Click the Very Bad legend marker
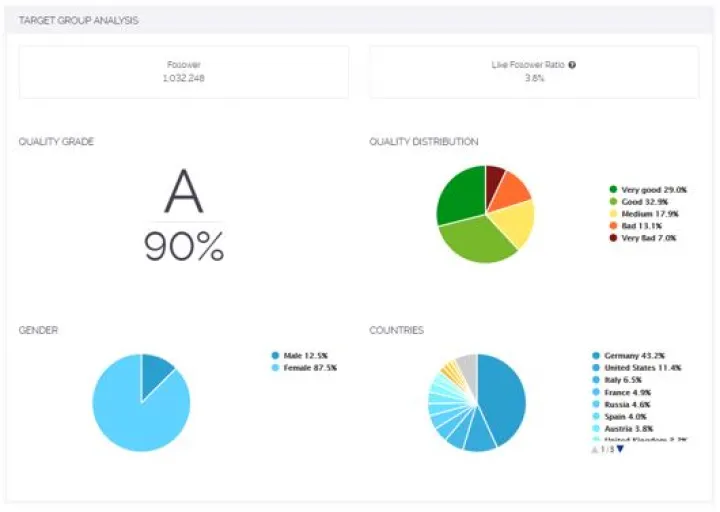Image resolution: width=720 pixels, height=512 pixels. 613,238
